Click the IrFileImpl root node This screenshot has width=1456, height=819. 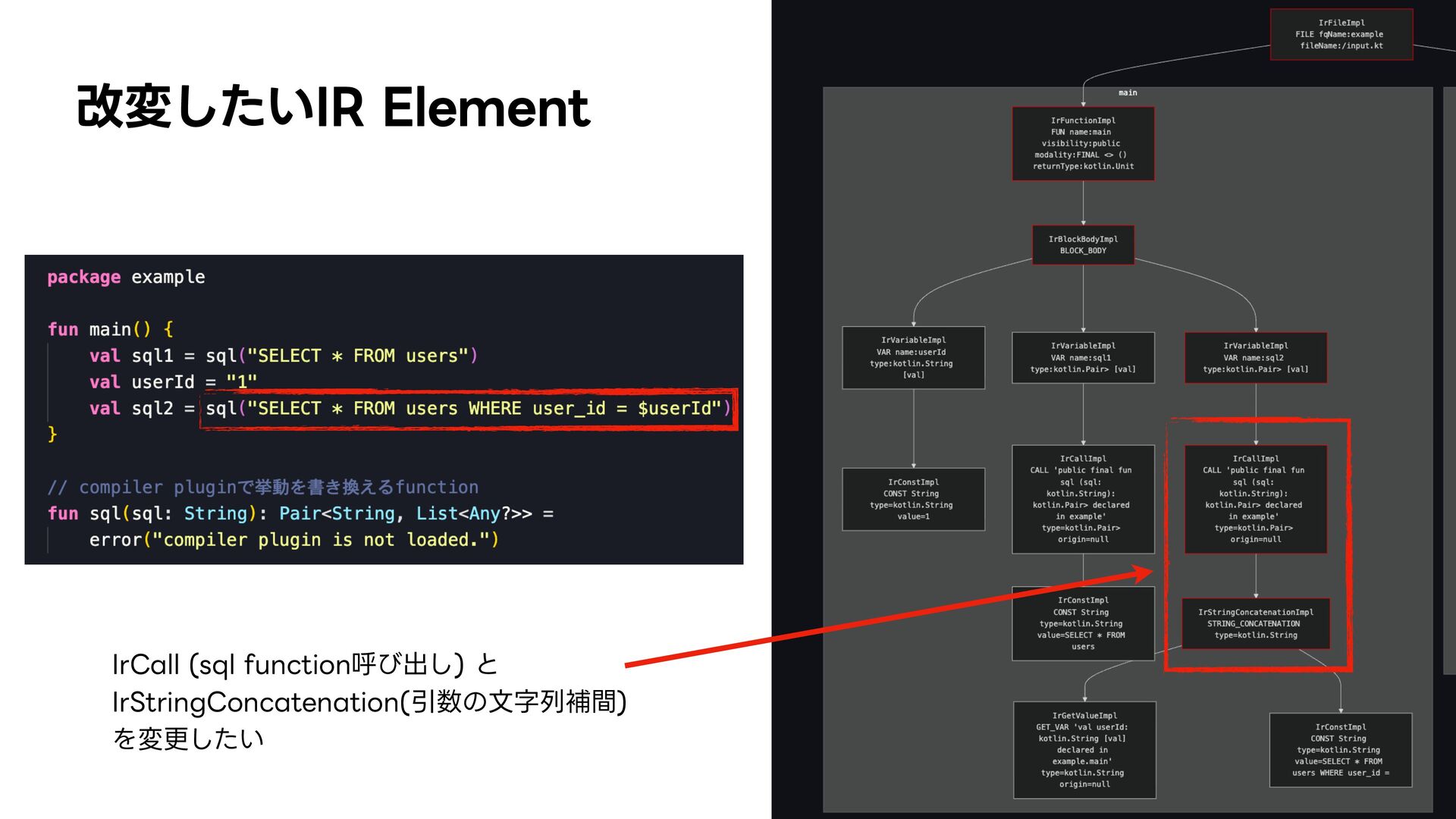[1341, 34]
